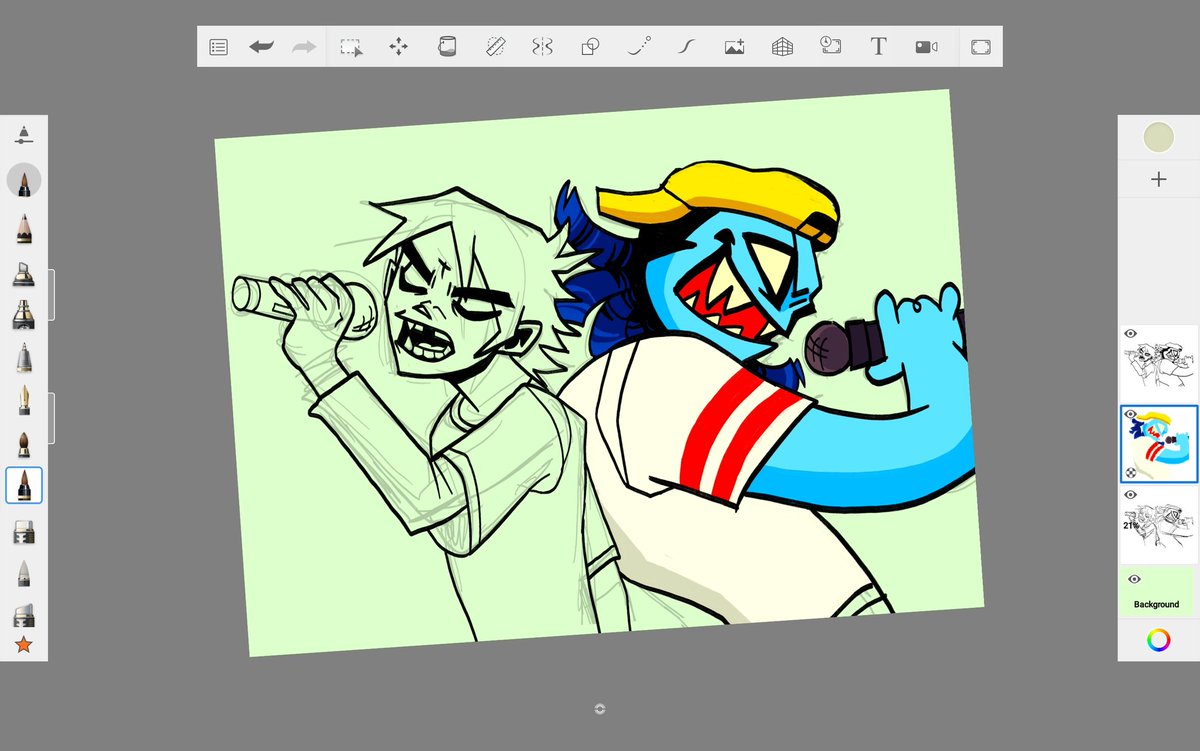Click the lower brush palette side handle
This screenshot has width=1200, height=751.
click(52, 418)
